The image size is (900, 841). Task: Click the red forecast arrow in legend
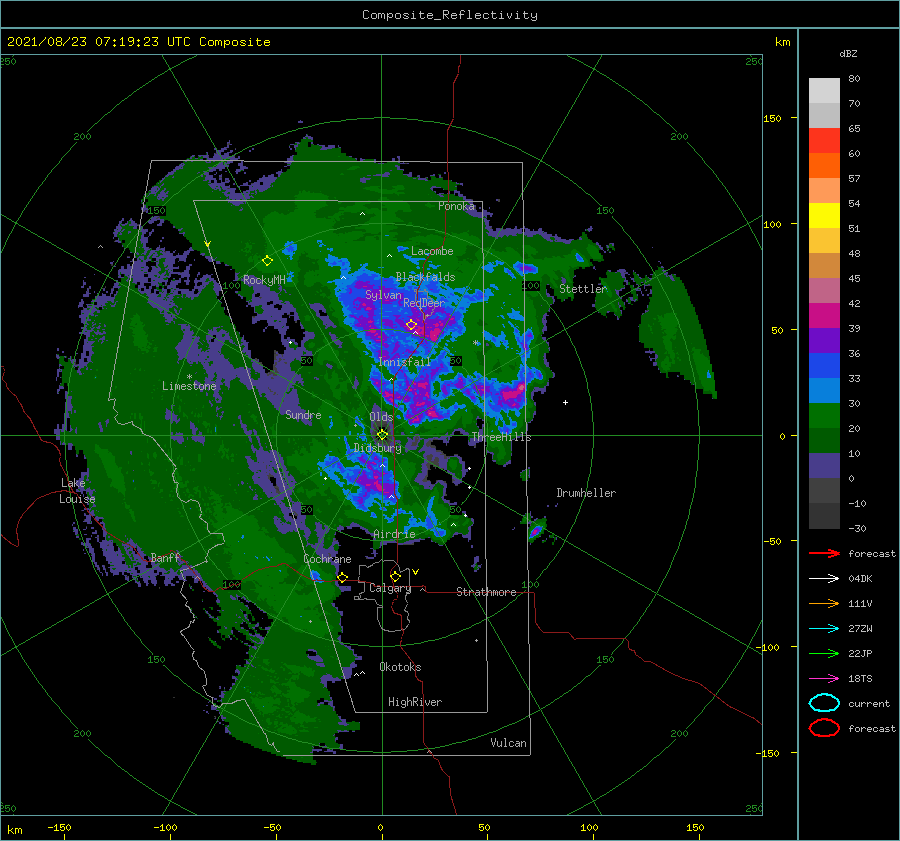(x=824, y=553)
